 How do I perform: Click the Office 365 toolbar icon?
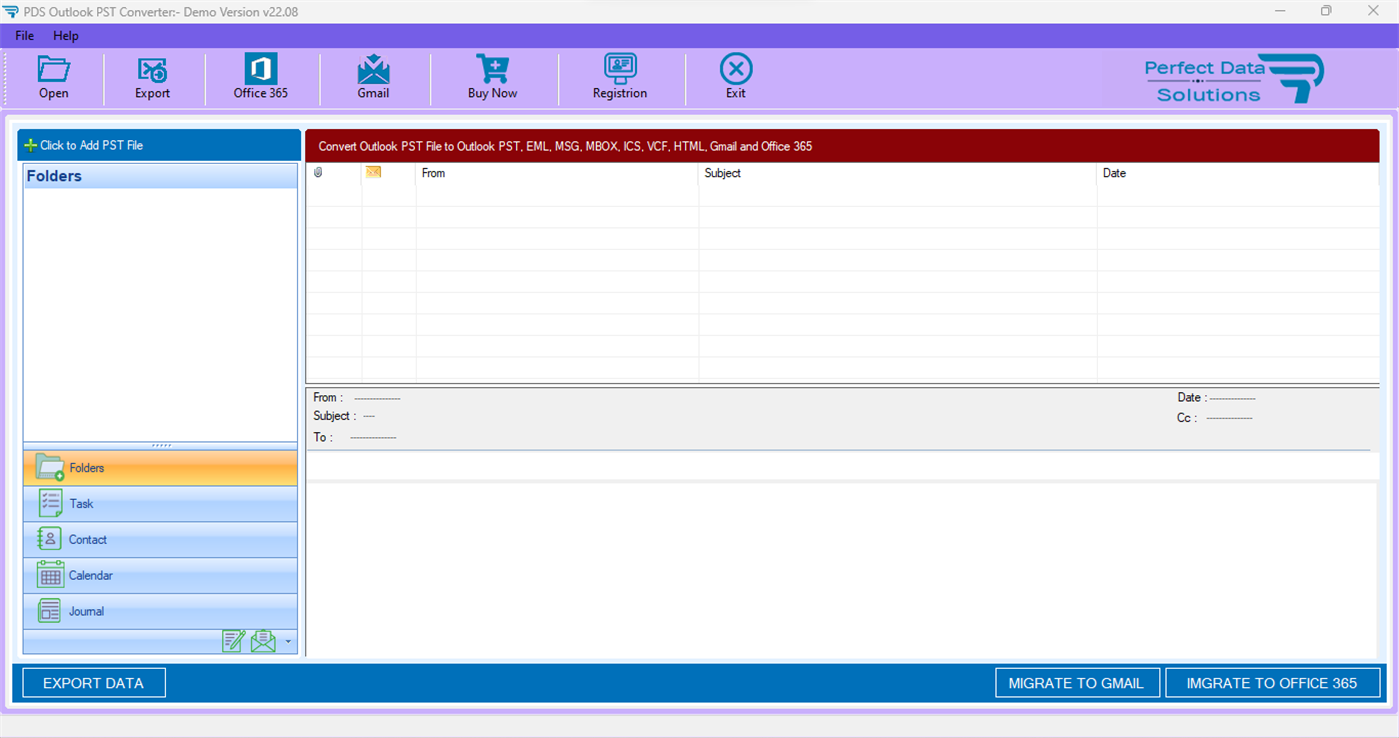pos(260,77)
